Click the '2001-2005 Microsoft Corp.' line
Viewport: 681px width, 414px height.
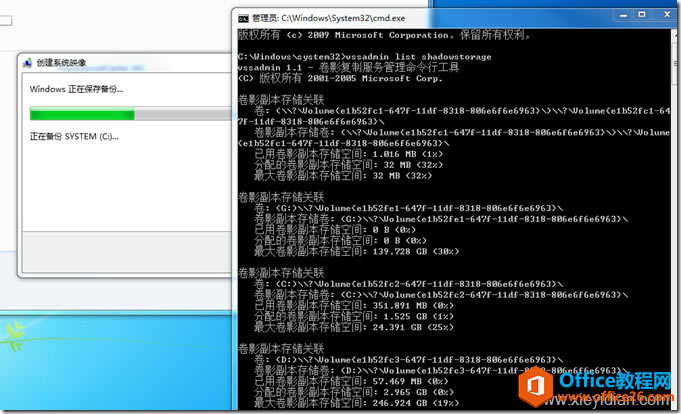point(340,78)
